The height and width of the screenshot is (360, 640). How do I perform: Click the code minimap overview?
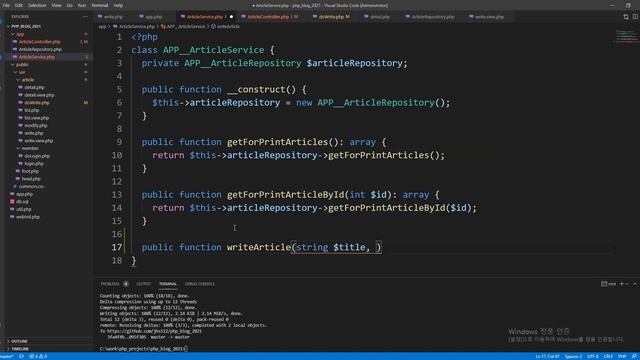(626, 36)
